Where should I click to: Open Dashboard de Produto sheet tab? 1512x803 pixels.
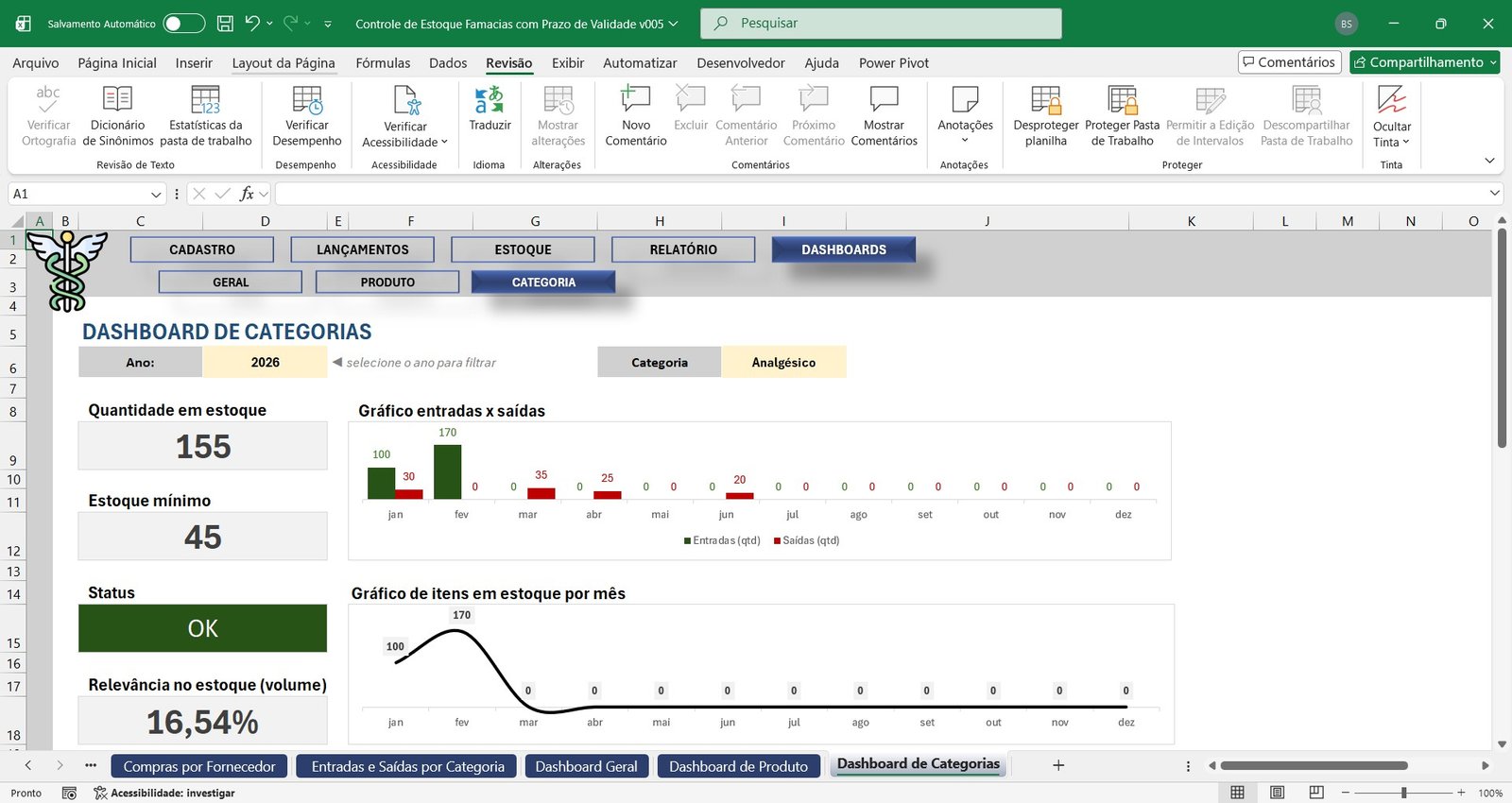[739, 766]
